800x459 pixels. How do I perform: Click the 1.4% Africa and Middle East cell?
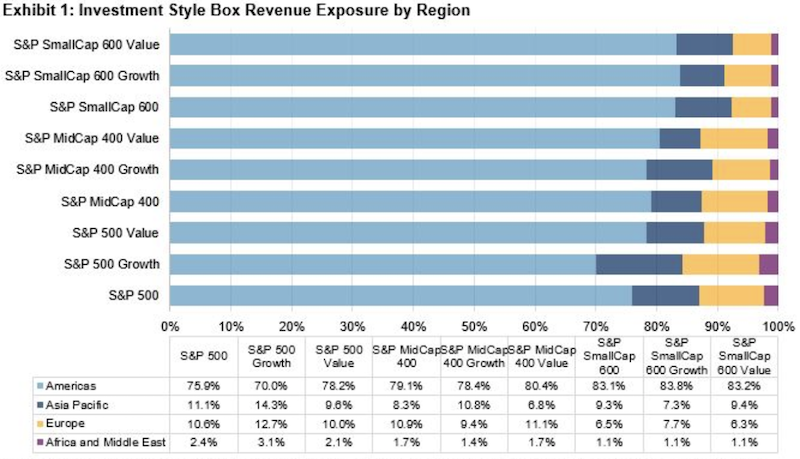474,442
